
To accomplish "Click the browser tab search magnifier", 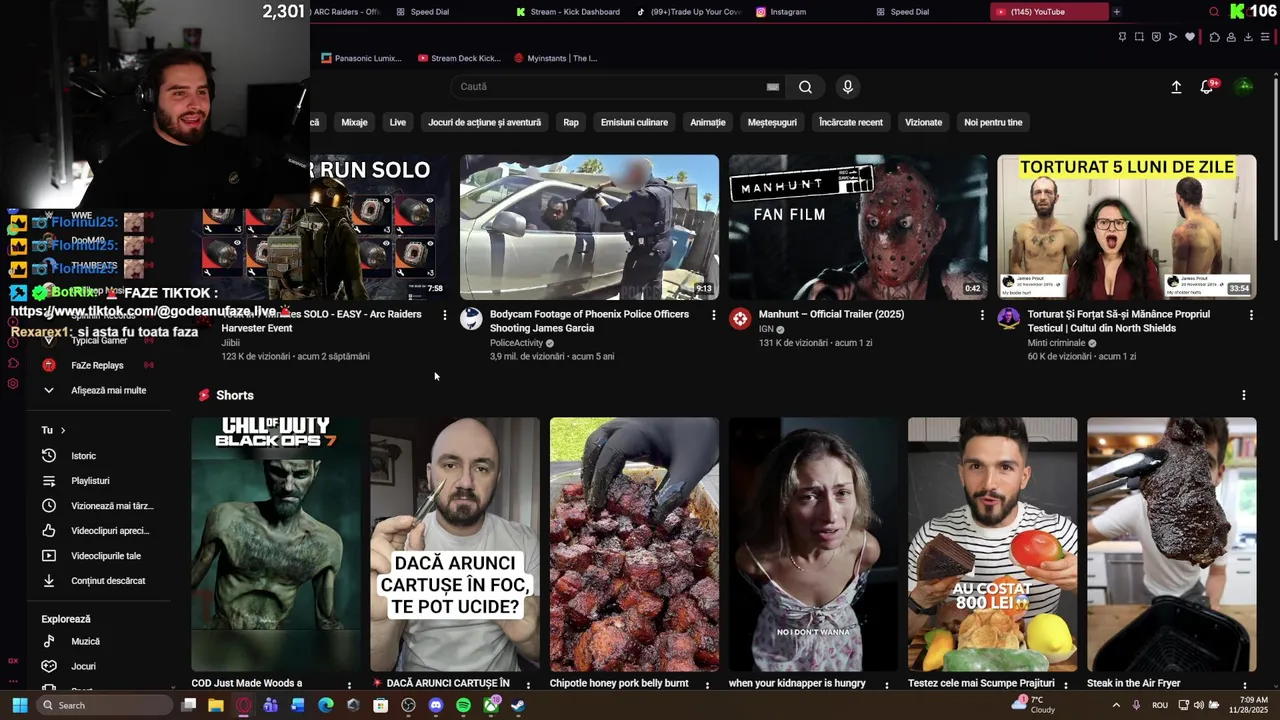I will tap(1214, 12).
